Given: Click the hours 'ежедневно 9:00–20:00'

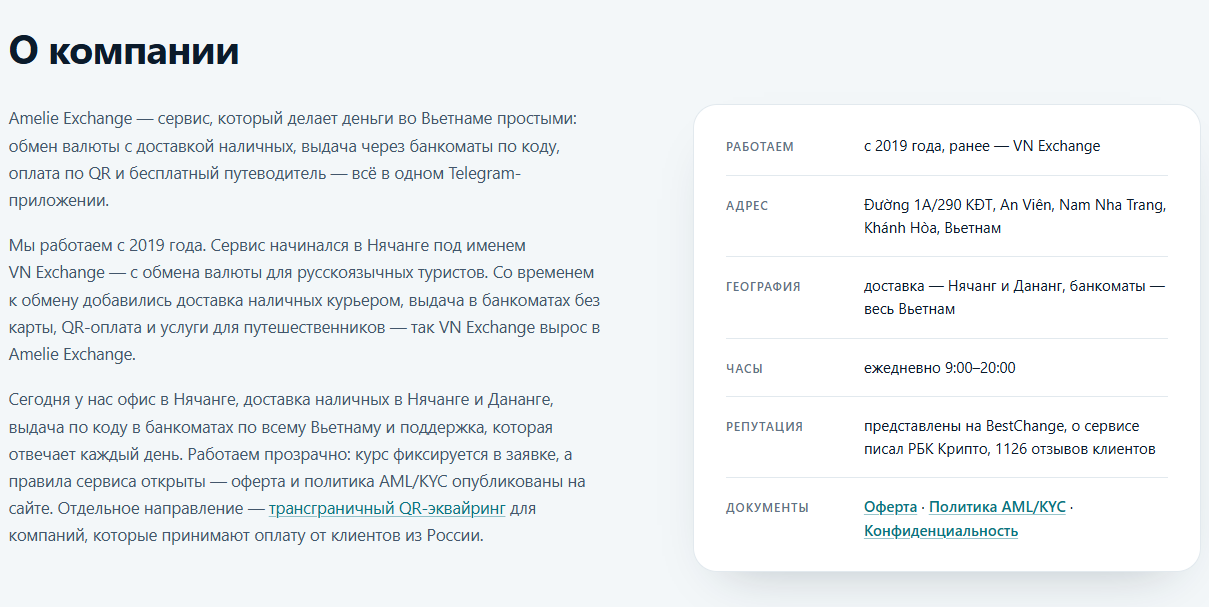Looking at the screenshot, I should (940, 368).
